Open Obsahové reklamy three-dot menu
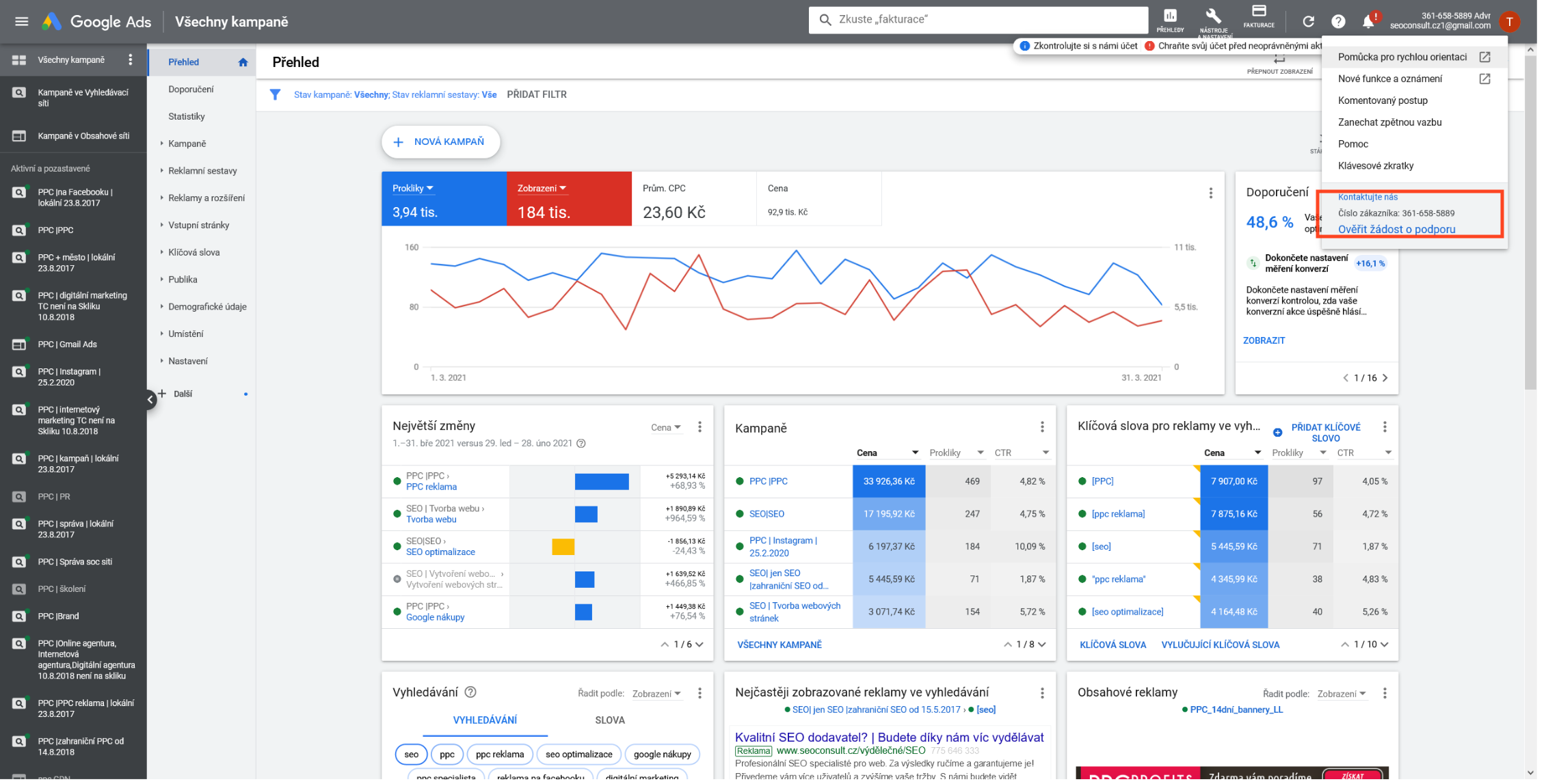This screenshot has width=1546, height=784. [x=1393, y=697]
